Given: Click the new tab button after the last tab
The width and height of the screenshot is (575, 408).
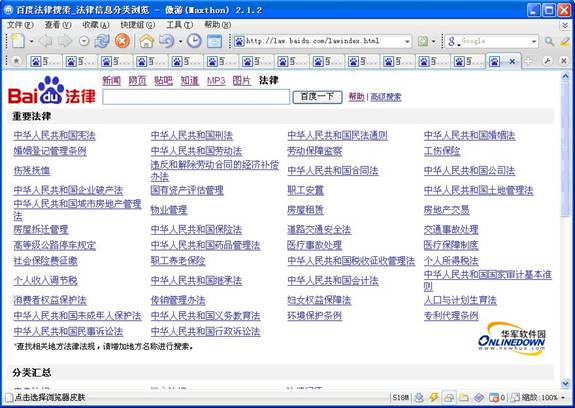Looking at the screenshot, I should [x=528, y=61].
